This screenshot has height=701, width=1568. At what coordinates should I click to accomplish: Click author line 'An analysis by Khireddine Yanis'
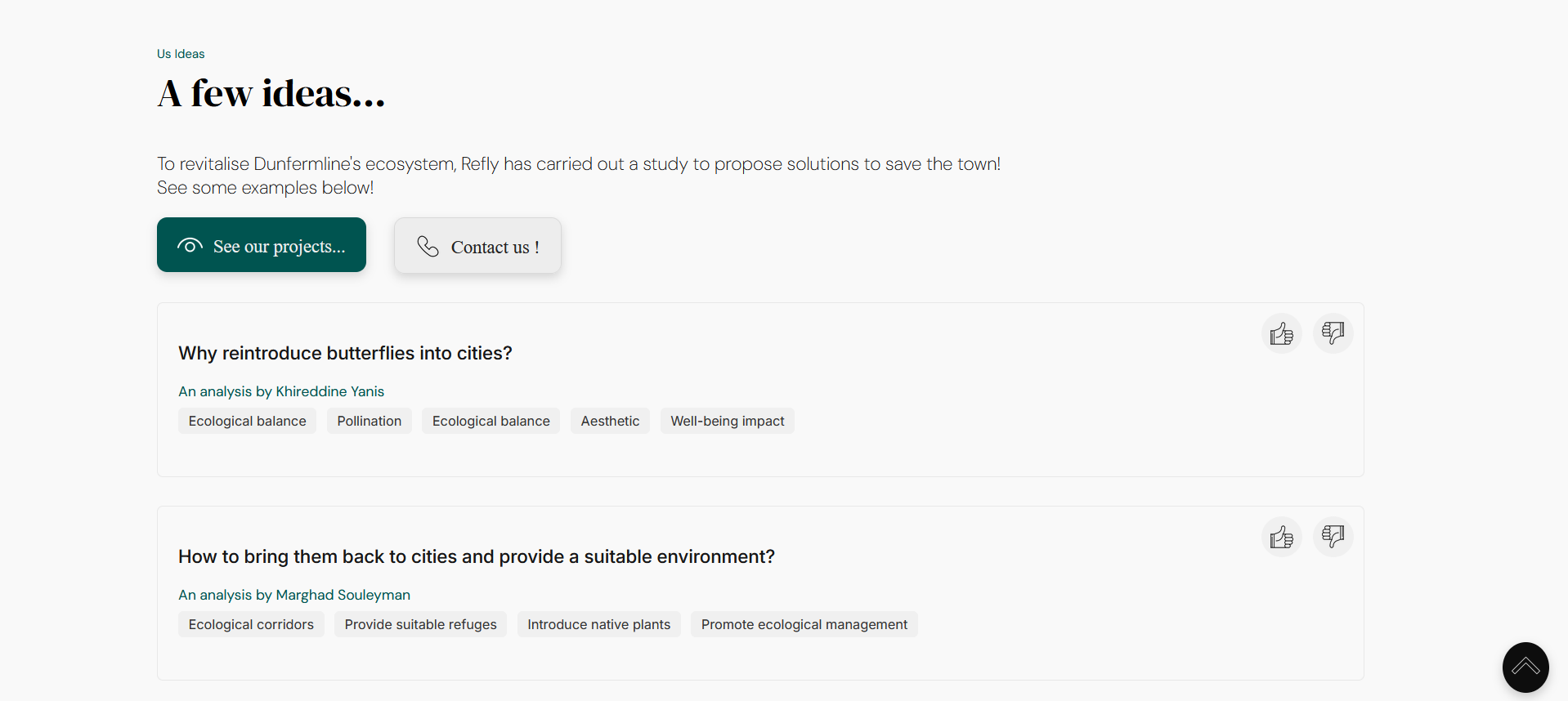tap(281, 391)
